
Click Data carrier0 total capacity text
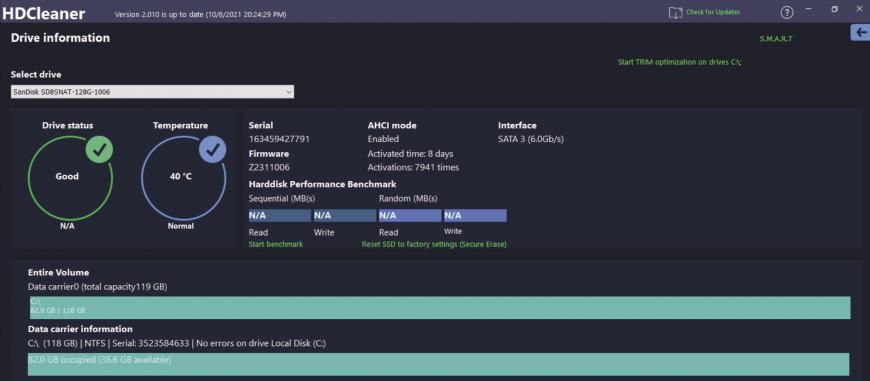(98, 287)
